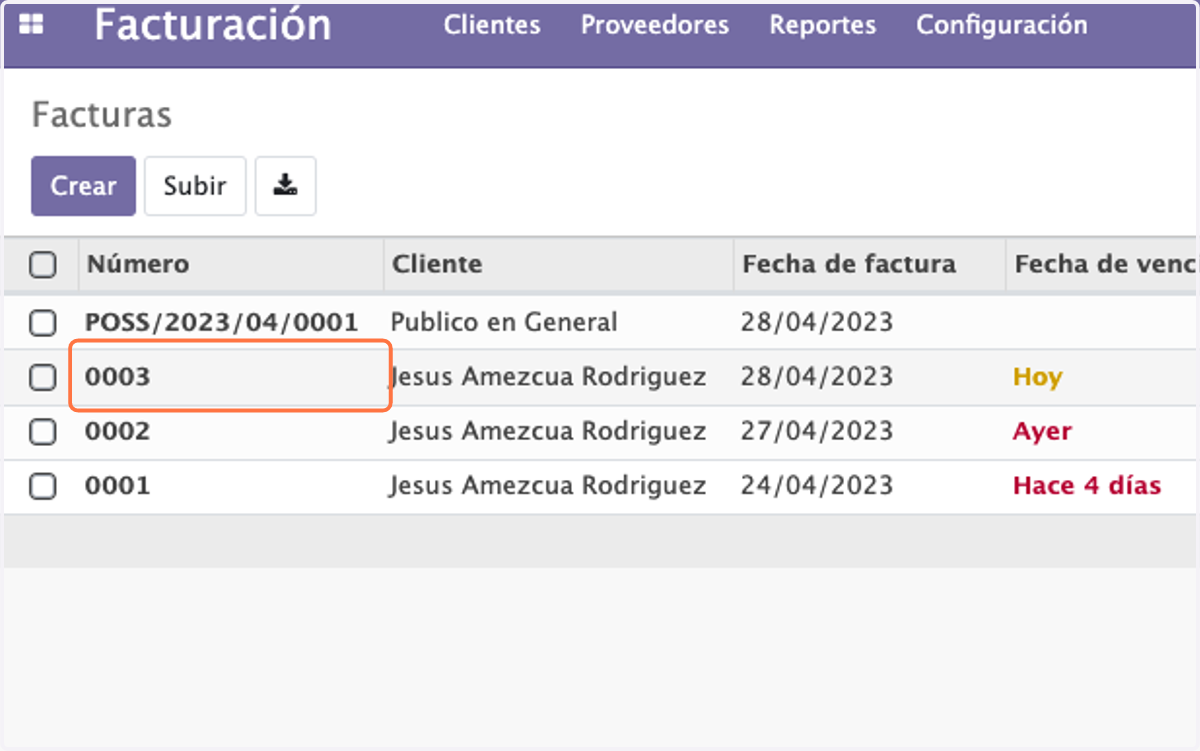This screenshot has height=751, width=1200.
Task: Check the box for invoice 0001
Action: tap(42, 486)
